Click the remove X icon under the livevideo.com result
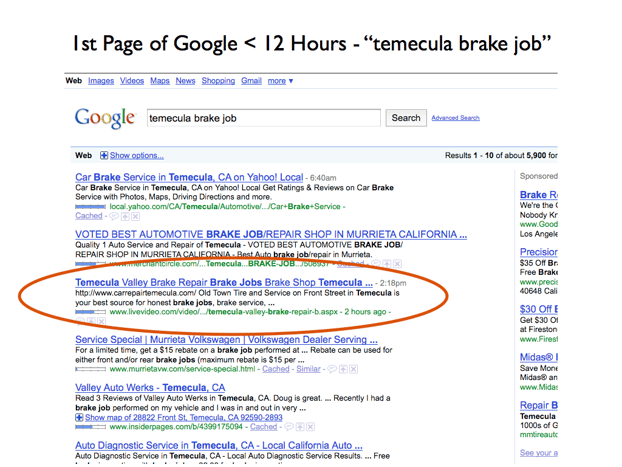The width and height of the screenshot is (622, 467). coord(102,321)
